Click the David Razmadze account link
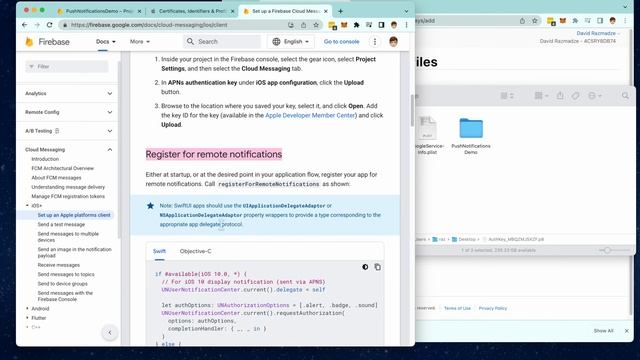Screen dimensions: 640x360 [x=598, y=33]
